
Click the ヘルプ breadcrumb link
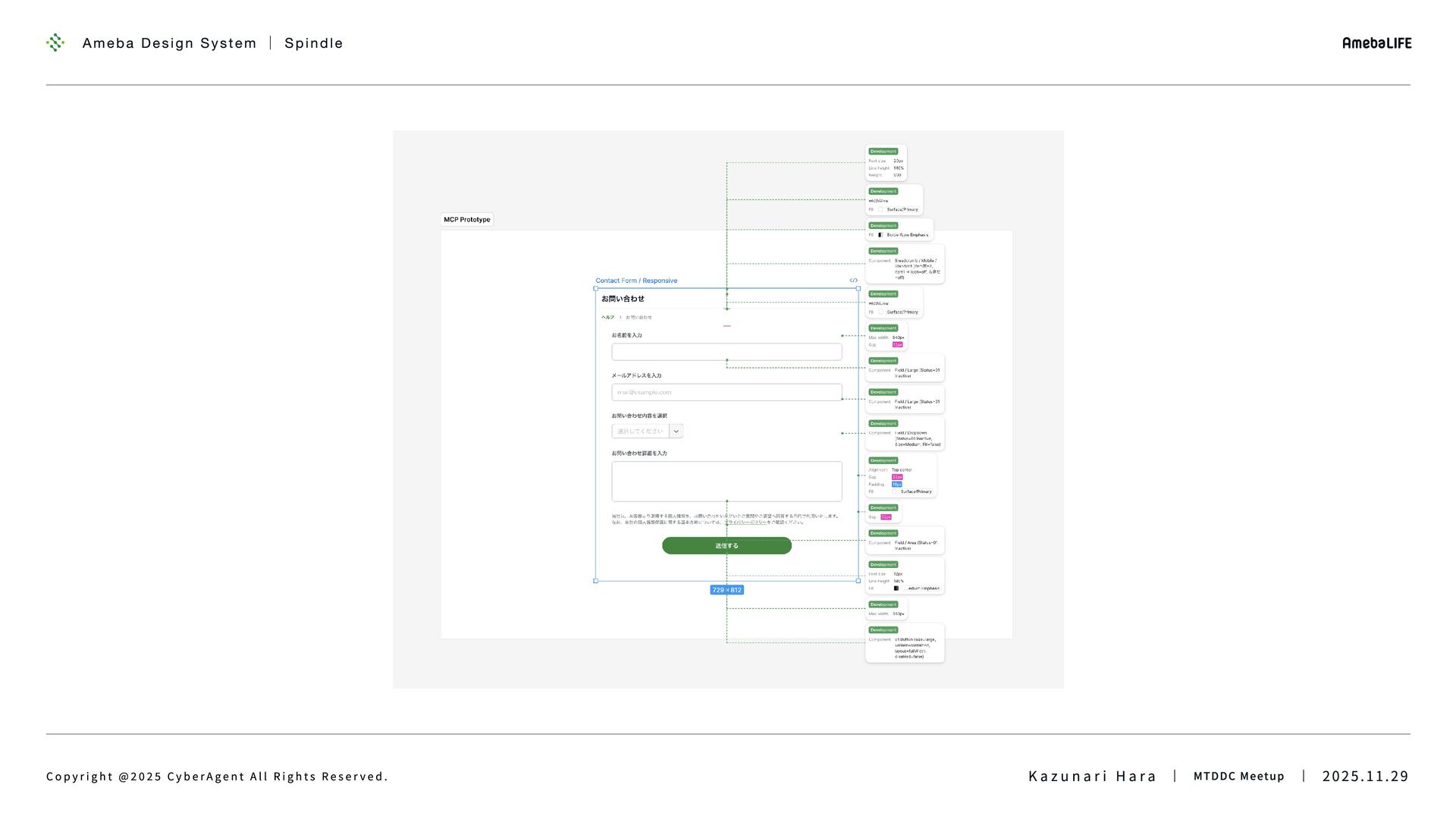click(607, 318)
